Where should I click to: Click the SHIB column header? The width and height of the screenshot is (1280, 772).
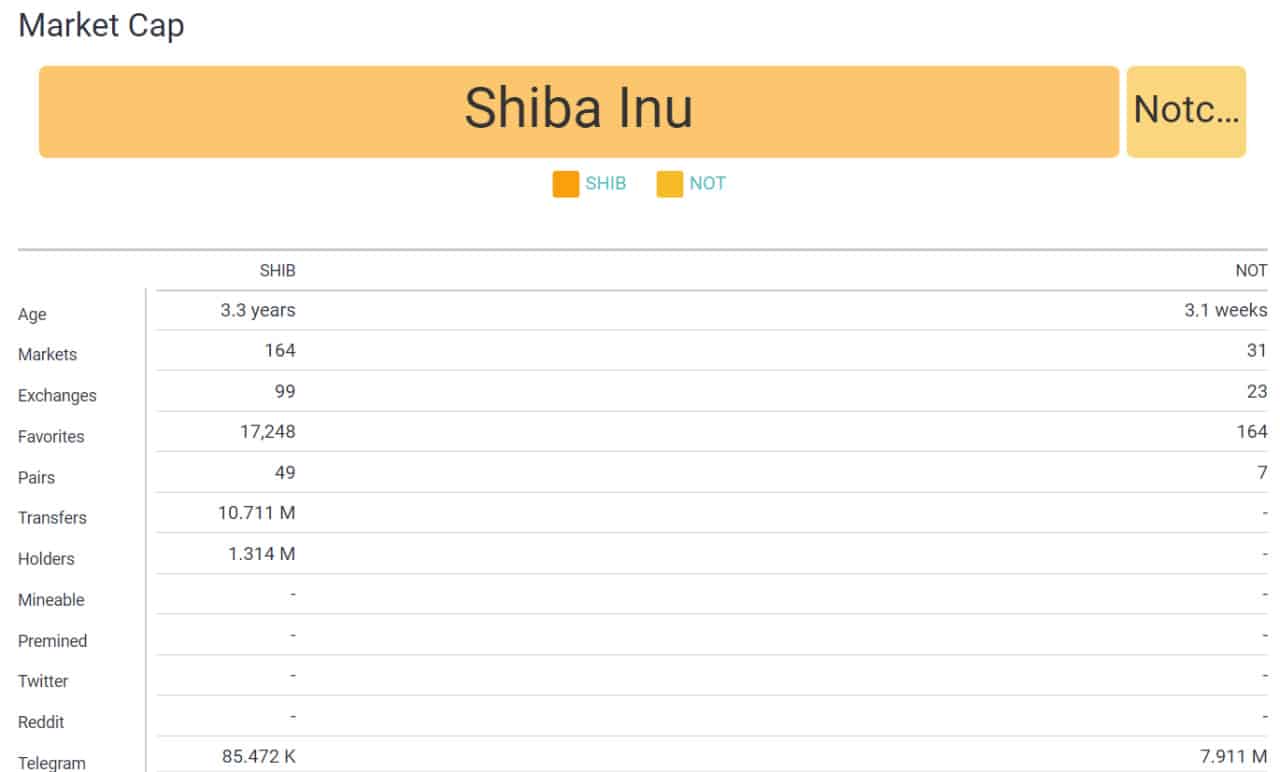278,271
